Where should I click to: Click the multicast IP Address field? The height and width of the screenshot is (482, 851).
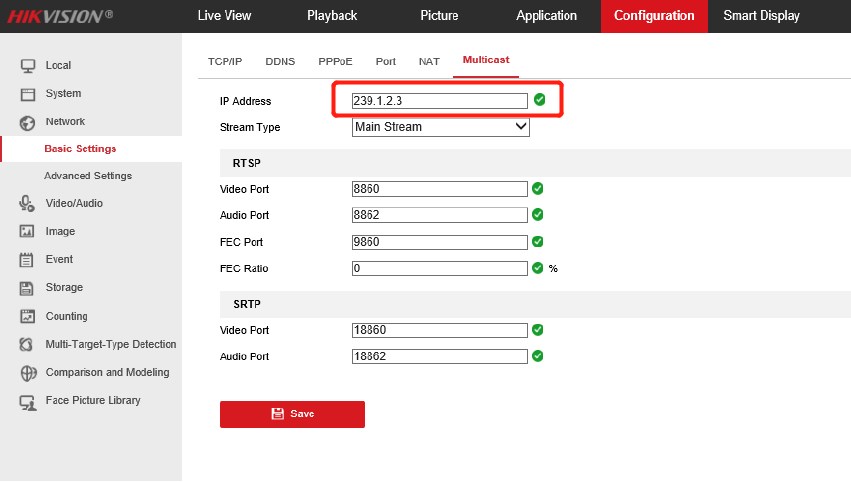pos(439,101)
